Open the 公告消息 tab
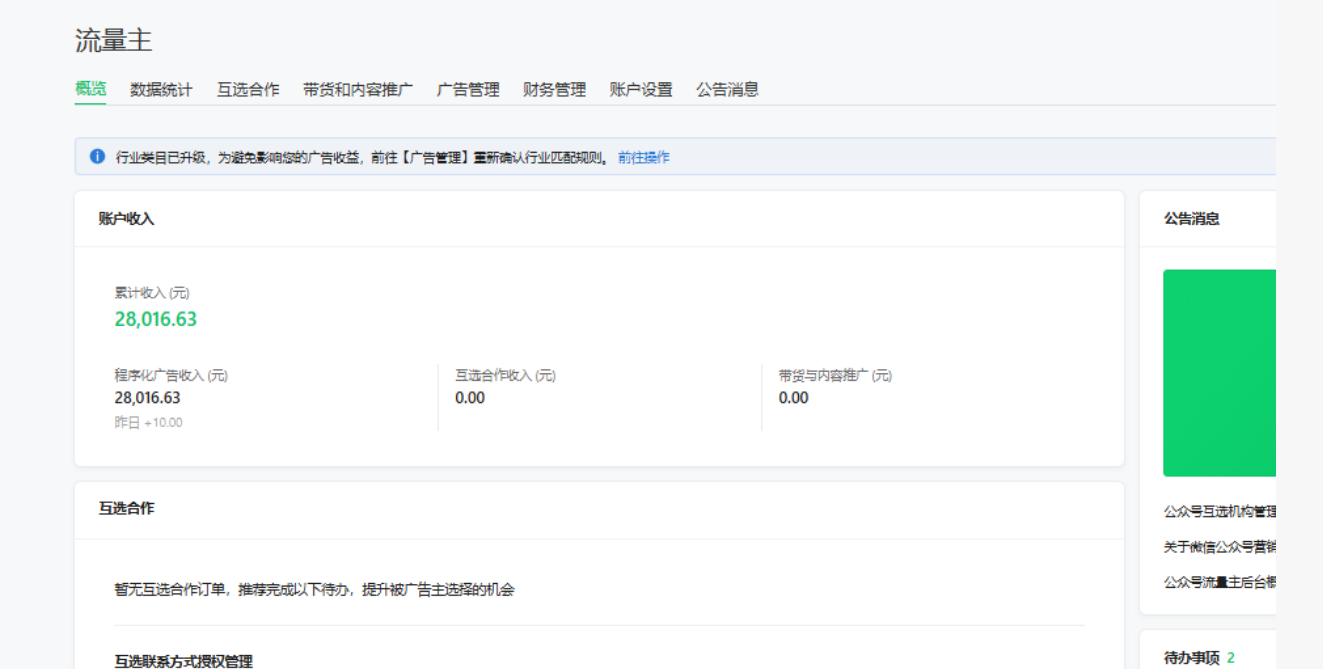1323x669 pixels. pyautogui.click(x=727, y=89)
